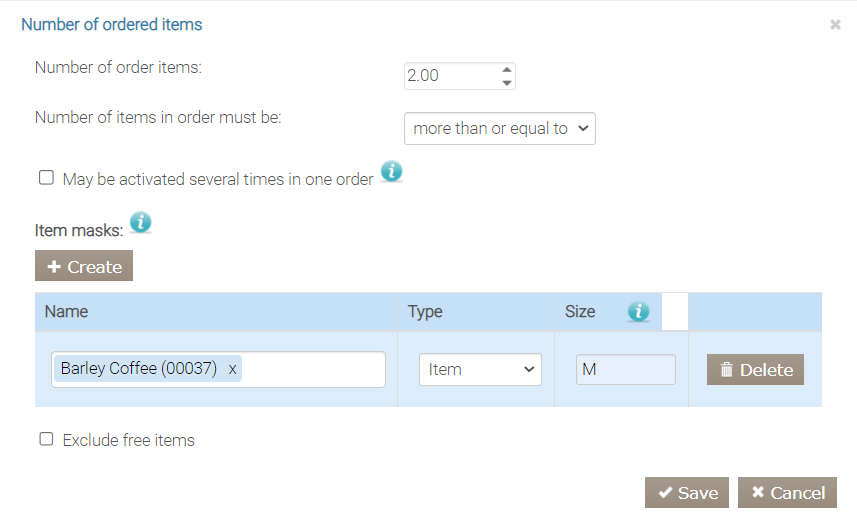Screen dimensions: 857x526
Task: Delete the Barley Coffee item mask row
Action: tap(755, 369)
